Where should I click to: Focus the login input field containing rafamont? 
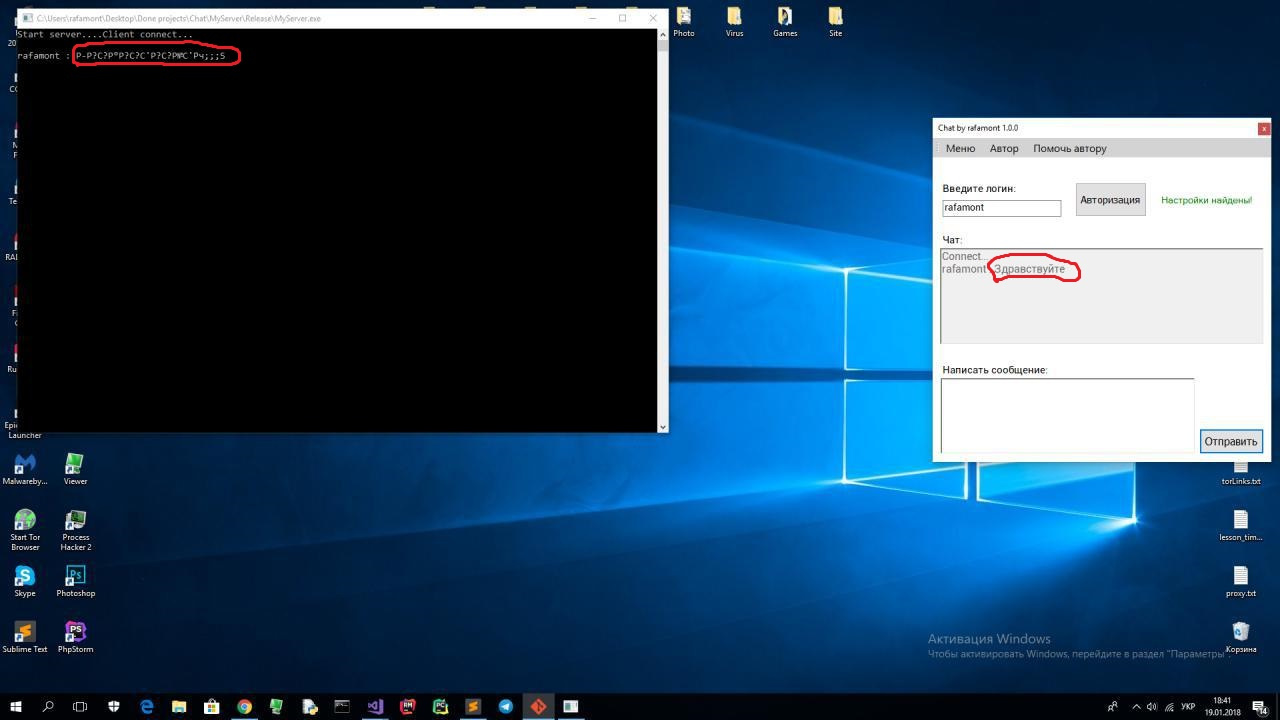[x=1001, y=207]
